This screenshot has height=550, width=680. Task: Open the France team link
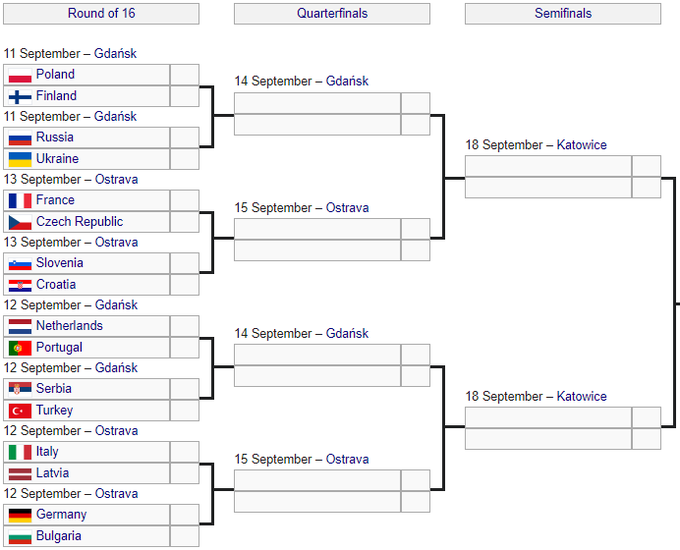tap(55, 200)
